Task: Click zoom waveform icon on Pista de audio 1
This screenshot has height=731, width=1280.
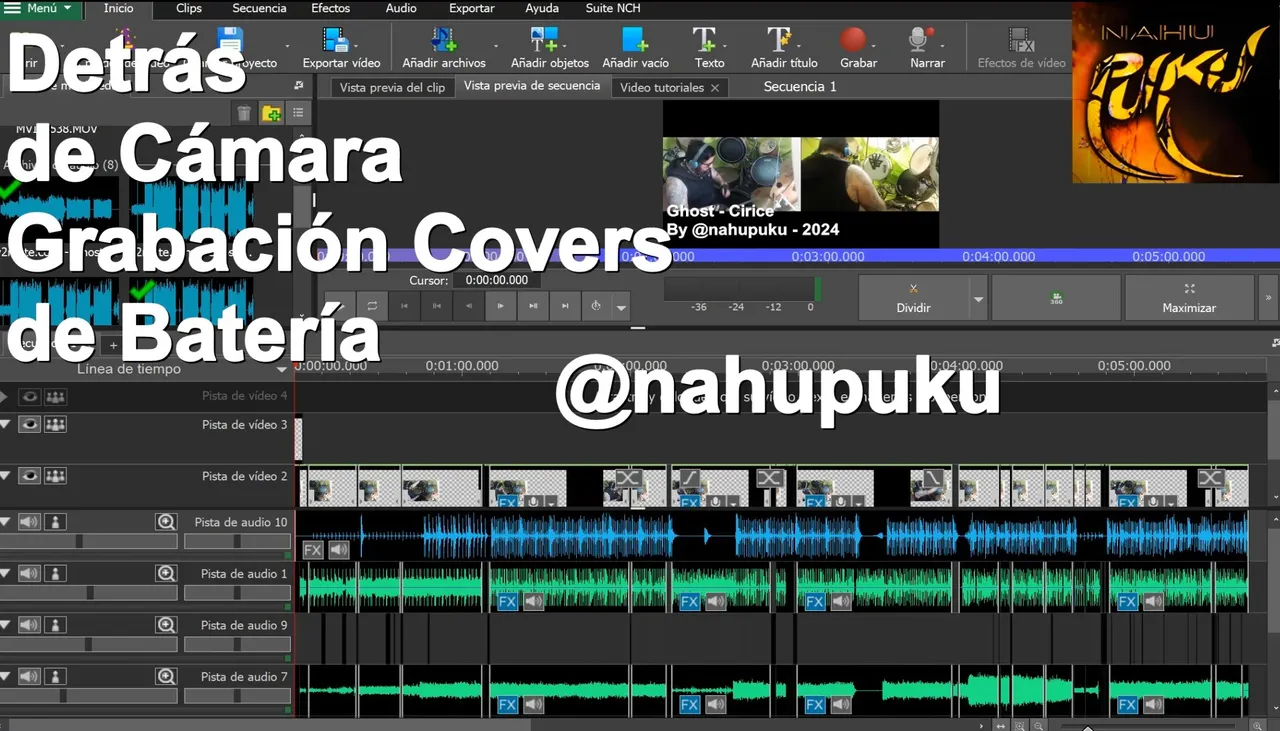Action: pos(166,574)
